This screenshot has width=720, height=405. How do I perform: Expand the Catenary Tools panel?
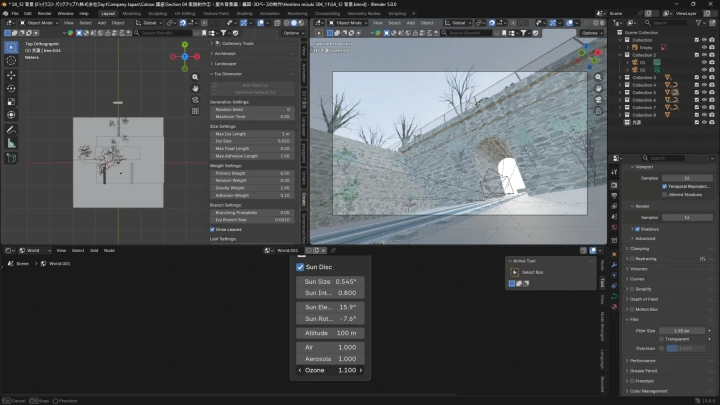tap(212, 43)
